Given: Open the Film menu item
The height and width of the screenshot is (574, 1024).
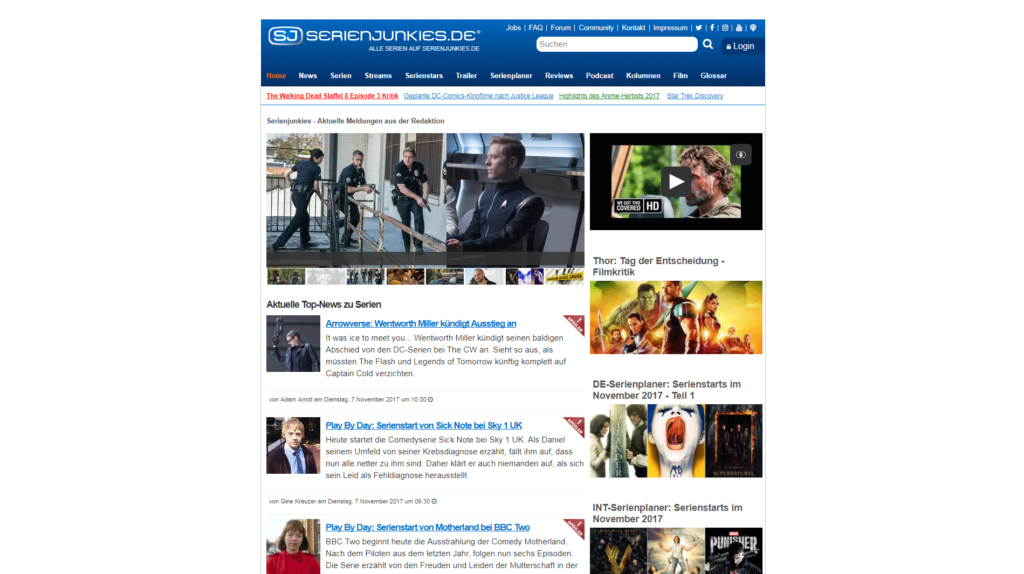Looking at the screenshot, I should [680, 76].
